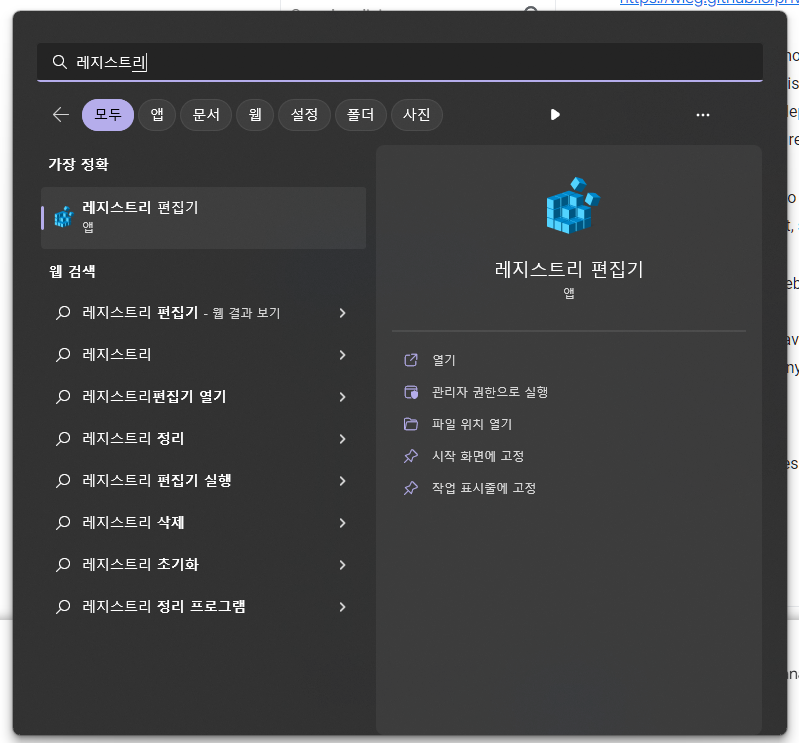Open 레지스트리 편집기 best match result

pyautogui.click(x=203, y=218)
